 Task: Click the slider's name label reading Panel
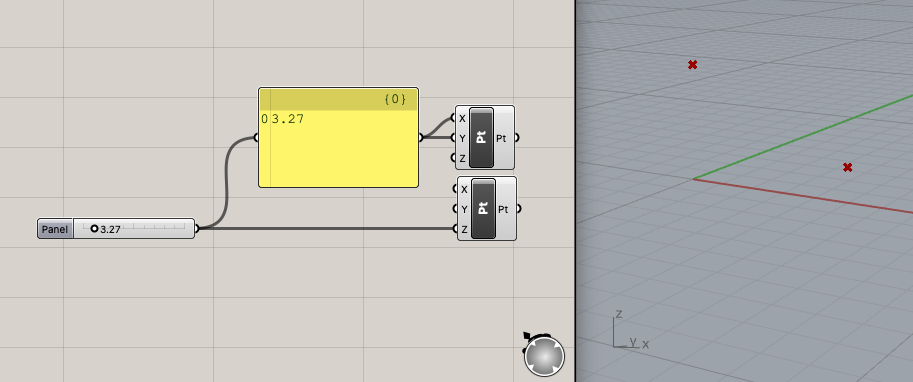(x=55, y=229)
